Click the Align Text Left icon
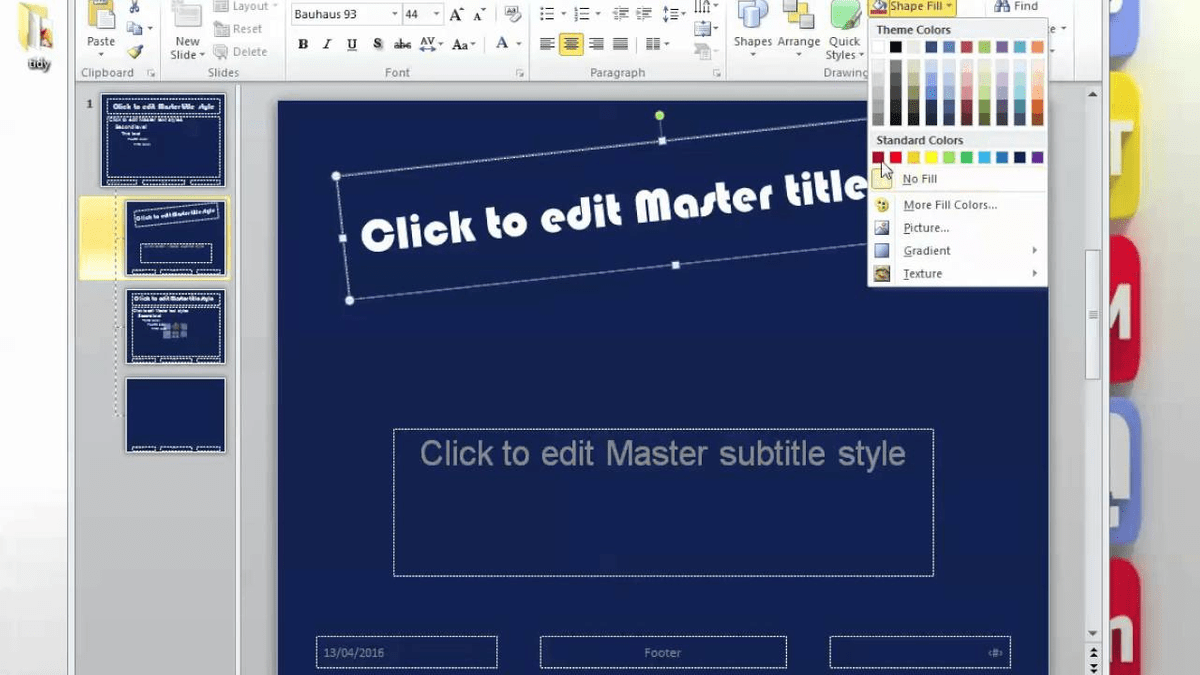The height and width of the screenshot is (675, 1200). [547, 44]
